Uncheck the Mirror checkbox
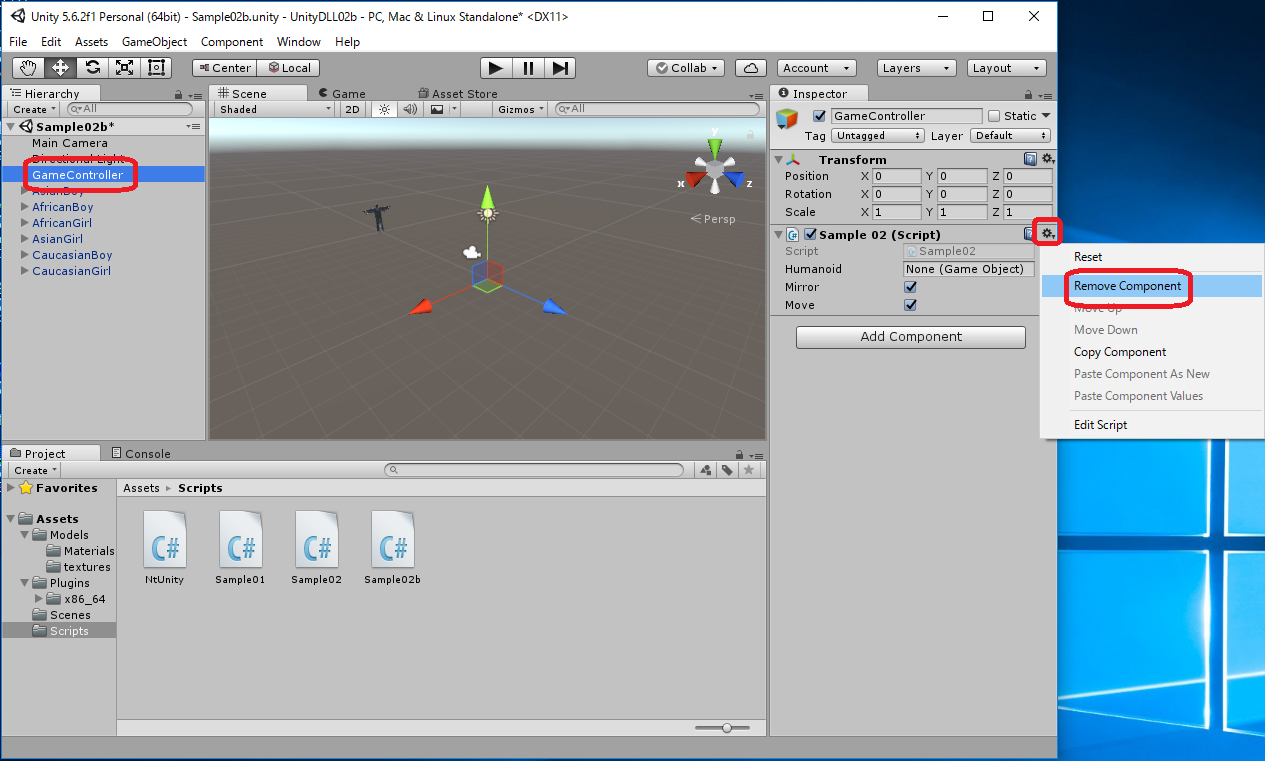This screenshot has width=1265, height=761. [911, 287]
